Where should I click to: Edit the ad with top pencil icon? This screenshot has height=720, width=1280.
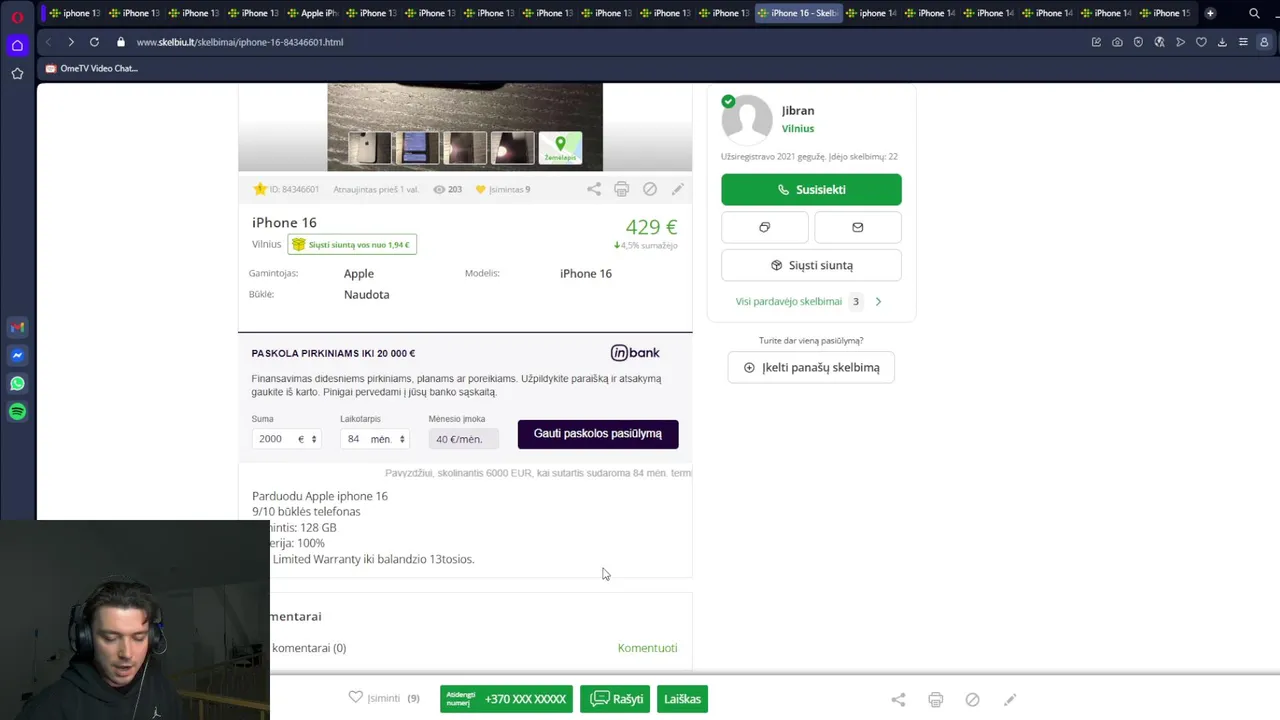click(x=677, y=189)
